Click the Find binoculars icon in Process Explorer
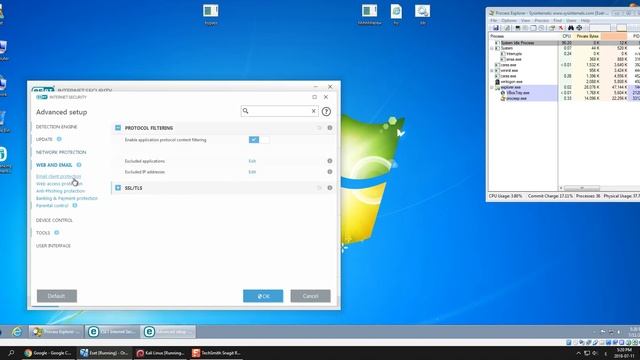 tap(571, 28)
